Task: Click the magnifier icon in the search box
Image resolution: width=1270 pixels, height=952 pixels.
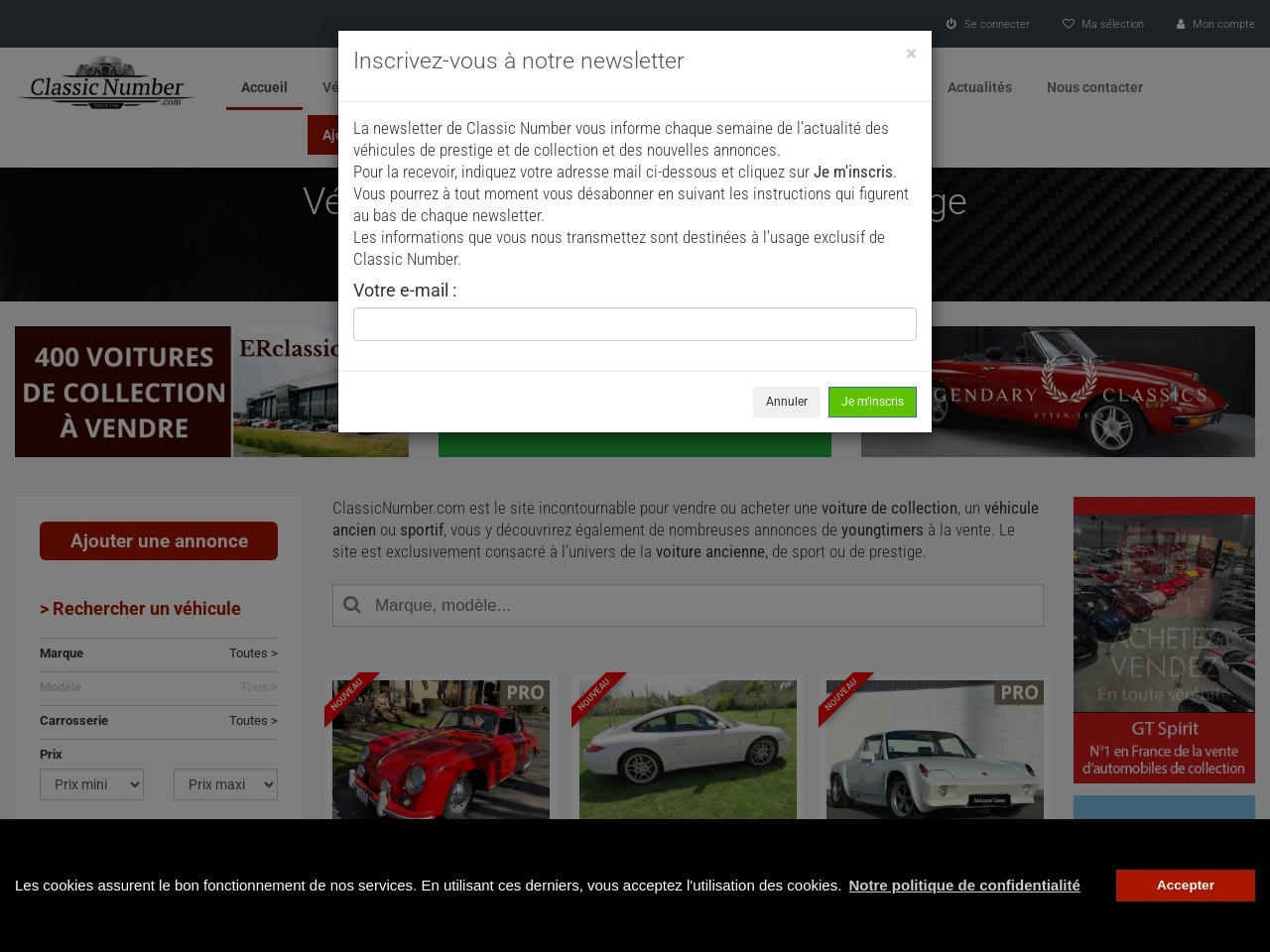Action: 352,605
